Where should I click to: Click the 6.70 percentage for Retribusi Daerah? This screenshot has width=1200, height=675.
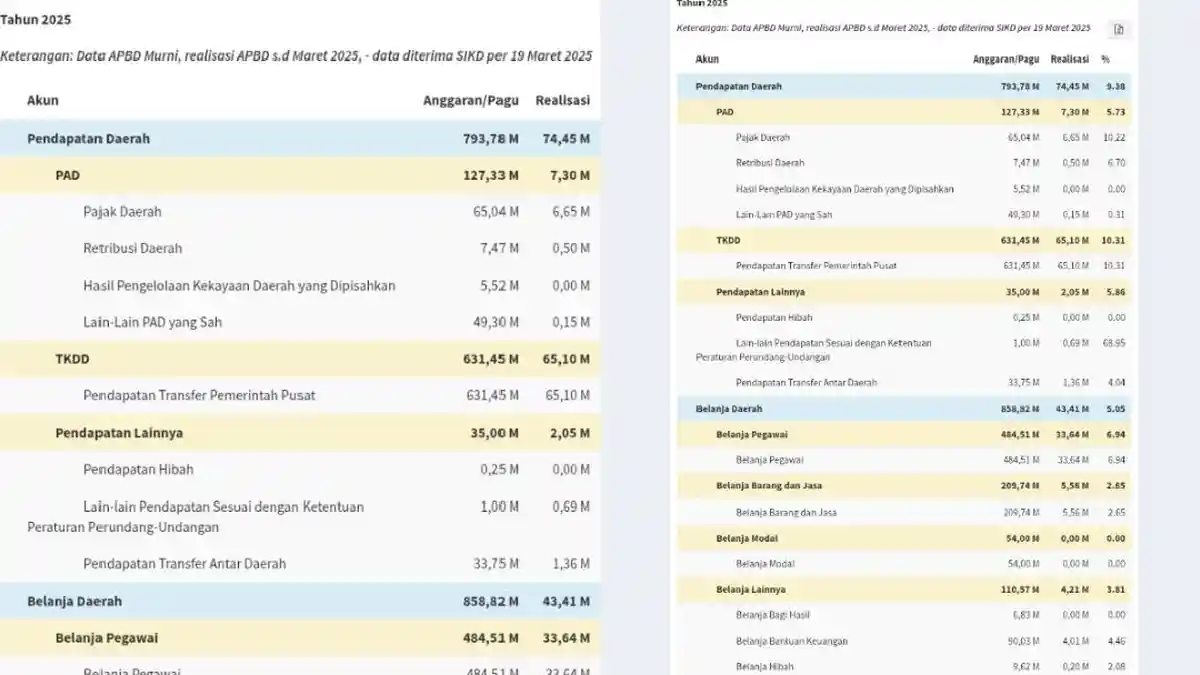tap(1117, 163)
